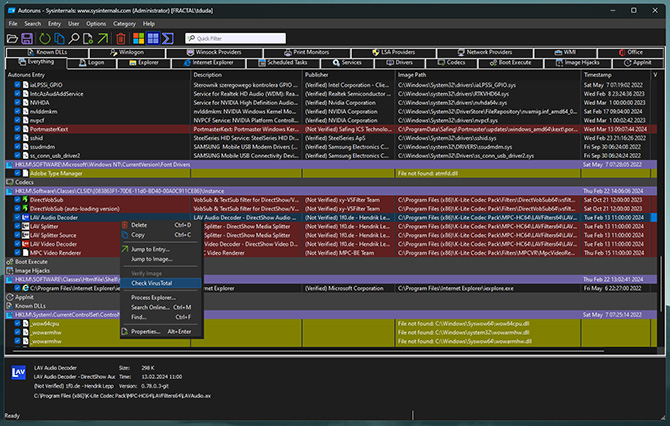The width and height of the screenshot is (670, 426).
Task: Open the User menu
Action: [74, 24]
